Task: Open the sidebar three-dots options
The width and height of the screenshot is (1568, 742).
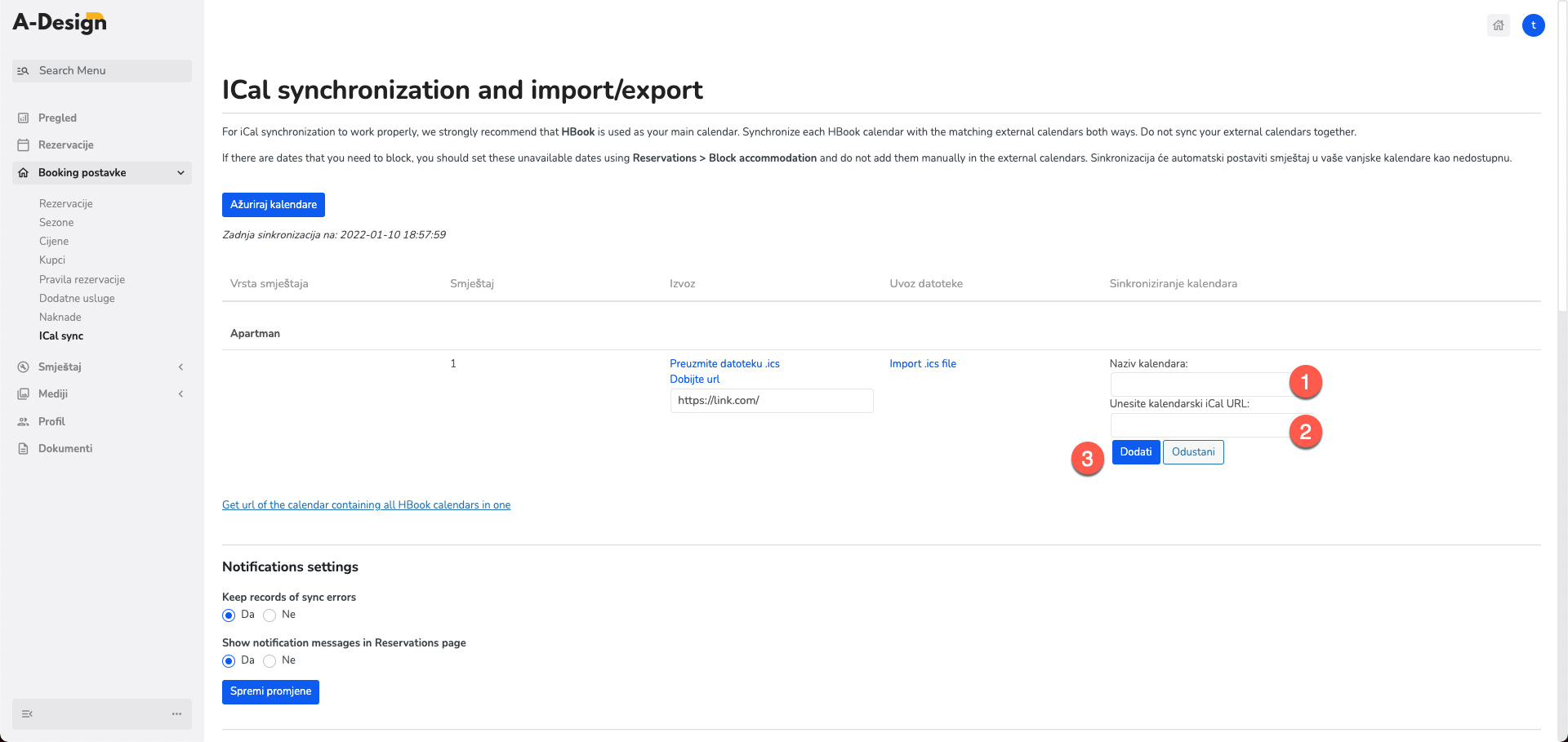Action: [x=176, y=714]
